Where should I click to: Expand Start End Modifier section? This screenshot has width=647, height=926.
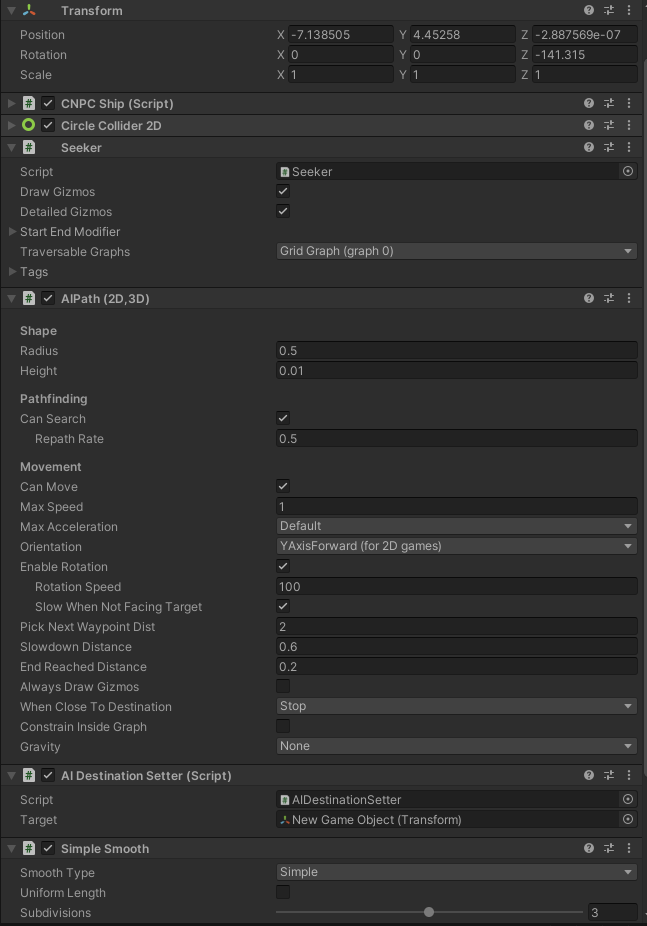(12, 231)
